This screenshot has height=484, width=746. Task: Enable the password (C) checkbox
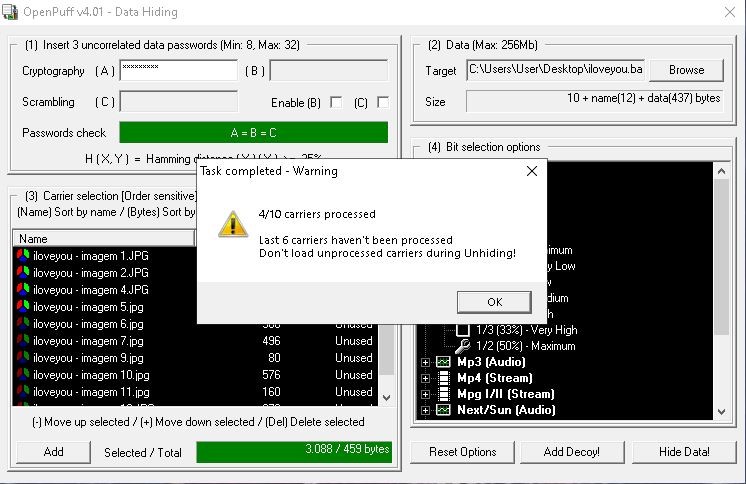click(382, 102)
